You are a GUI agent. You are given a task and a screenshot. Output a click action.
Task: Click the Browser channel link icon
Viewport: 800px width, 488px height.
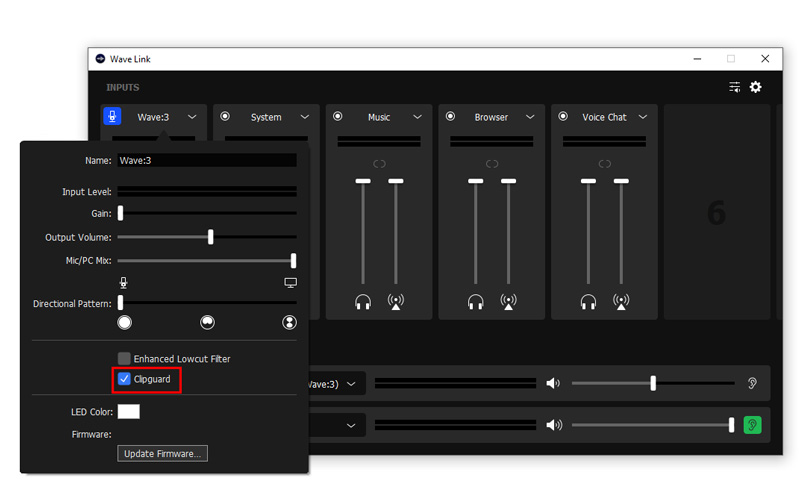click(x=492, y=164)
